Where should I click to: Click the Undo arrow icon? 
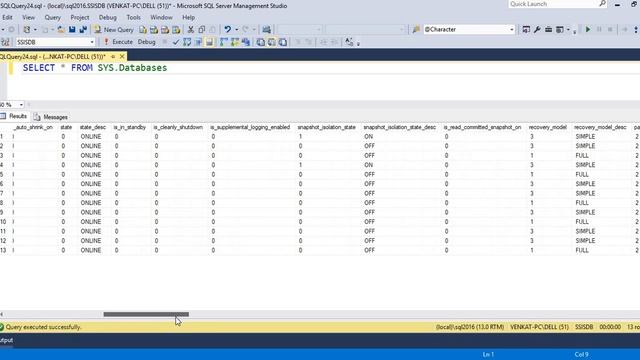coord(227,29)
